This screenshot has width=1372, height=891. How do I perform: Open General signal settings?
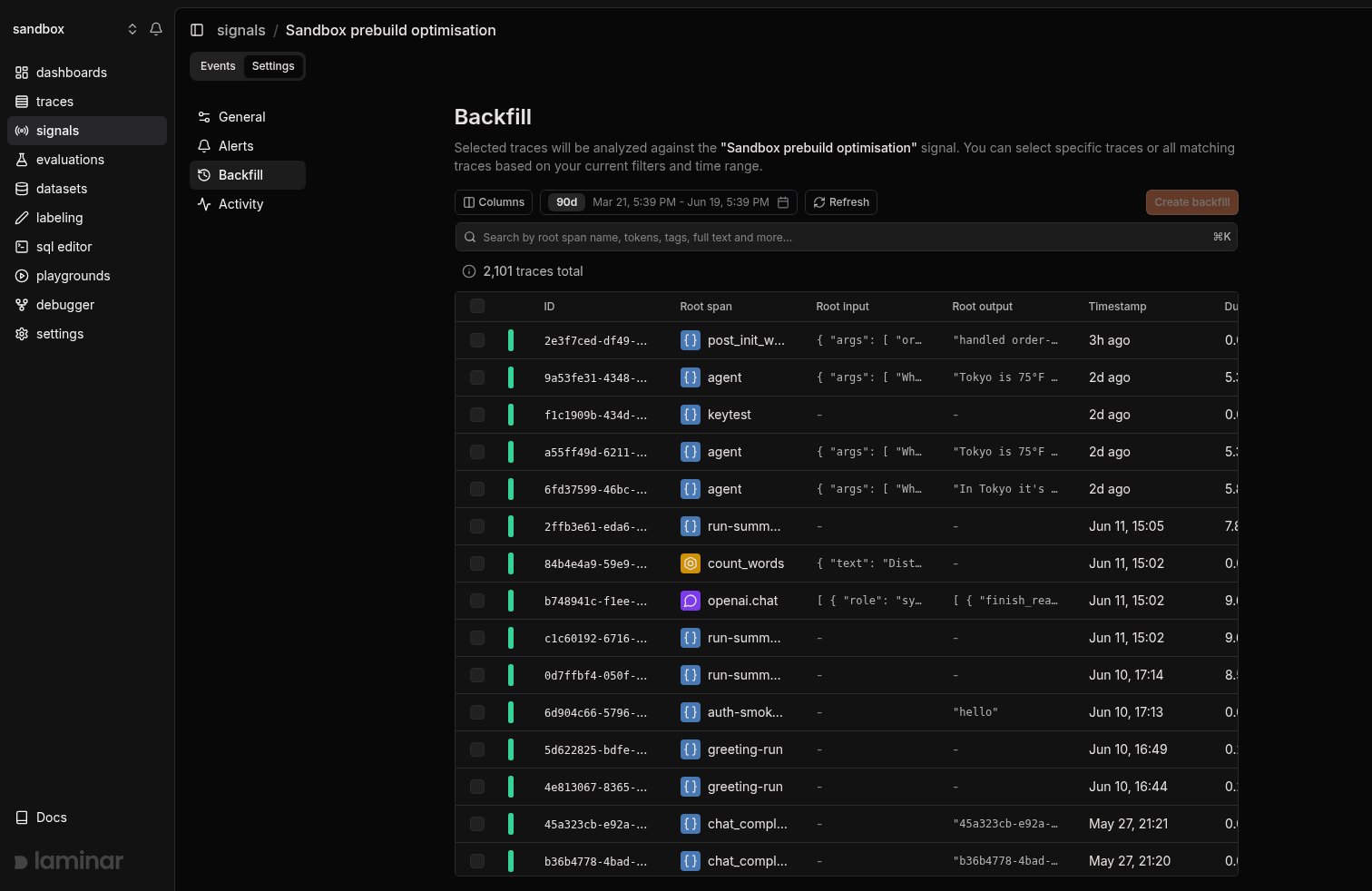248,117
